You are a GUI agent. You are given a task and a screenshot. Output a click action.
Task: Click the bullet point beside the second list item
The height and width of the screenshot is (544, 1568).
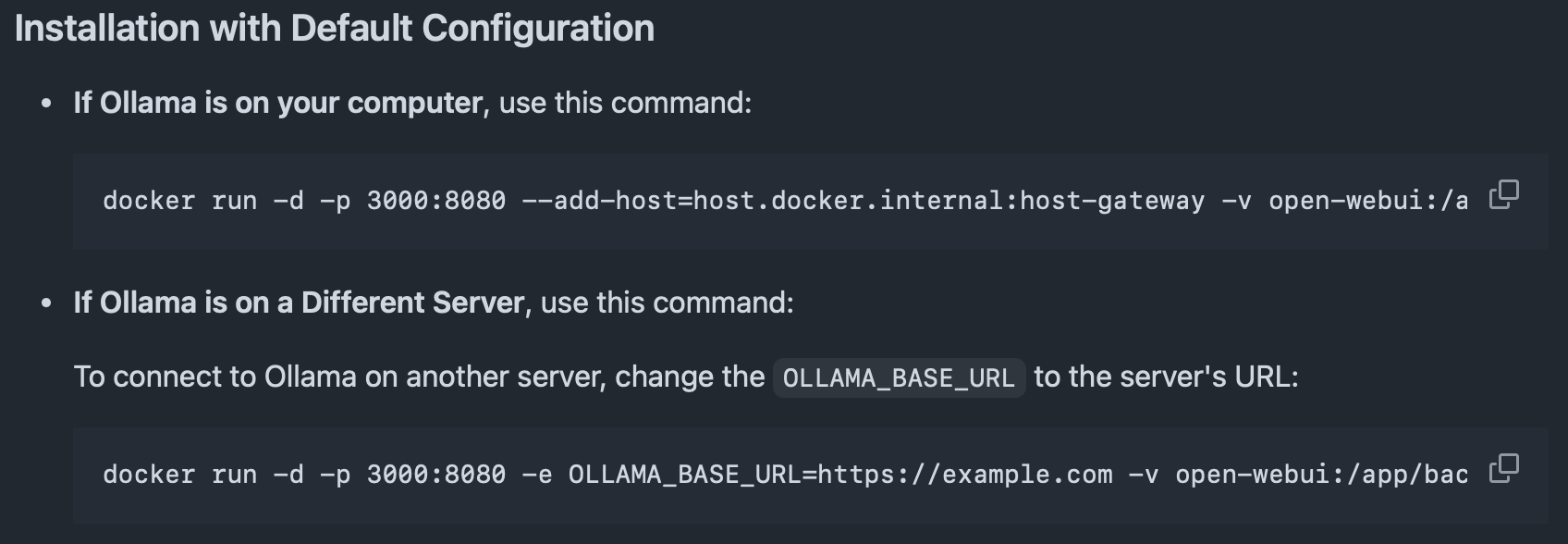[x=45, y=301]
